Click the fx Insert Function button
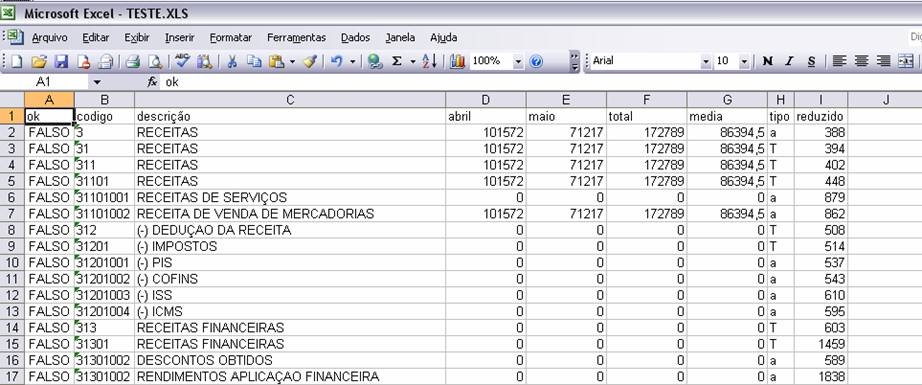The height and width of the screenshot is (385, 922). click(152, 82)
